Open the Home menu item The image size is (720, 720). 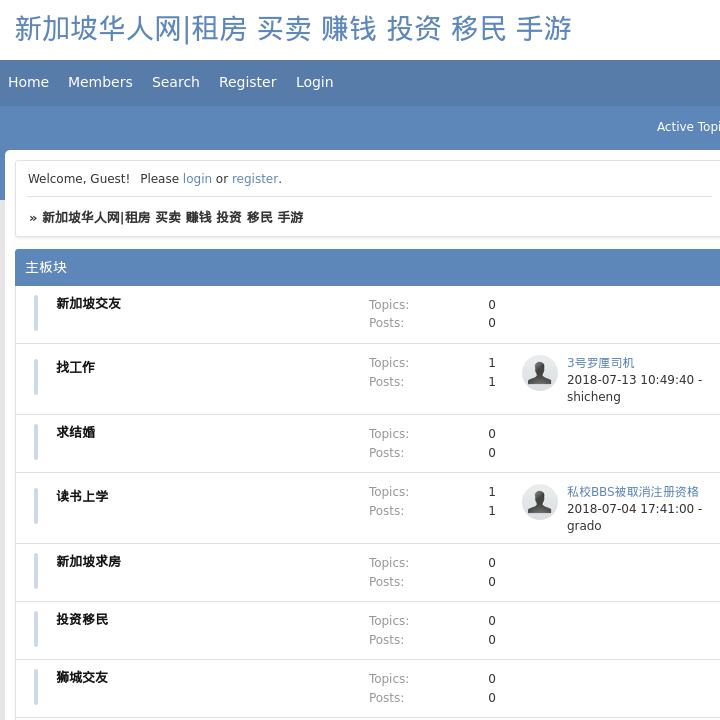(x=28, y=82)
